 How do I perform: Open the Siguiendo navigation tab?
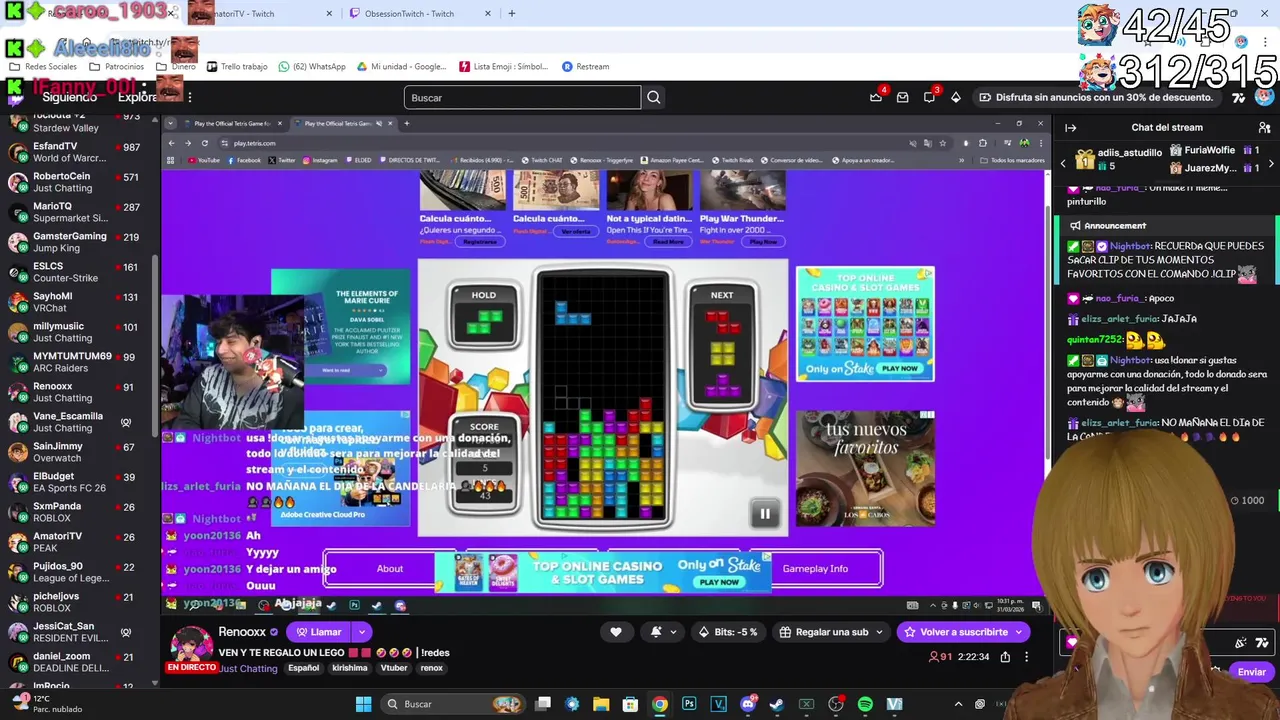click(70, 97)
